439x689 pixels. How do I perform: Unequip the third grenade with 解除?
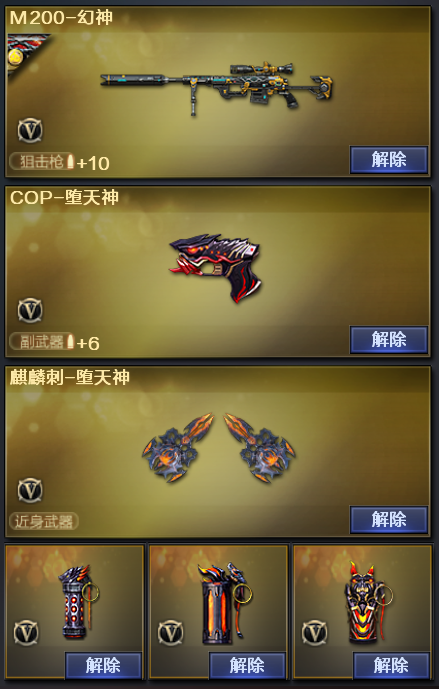click(x=391, y=665)
